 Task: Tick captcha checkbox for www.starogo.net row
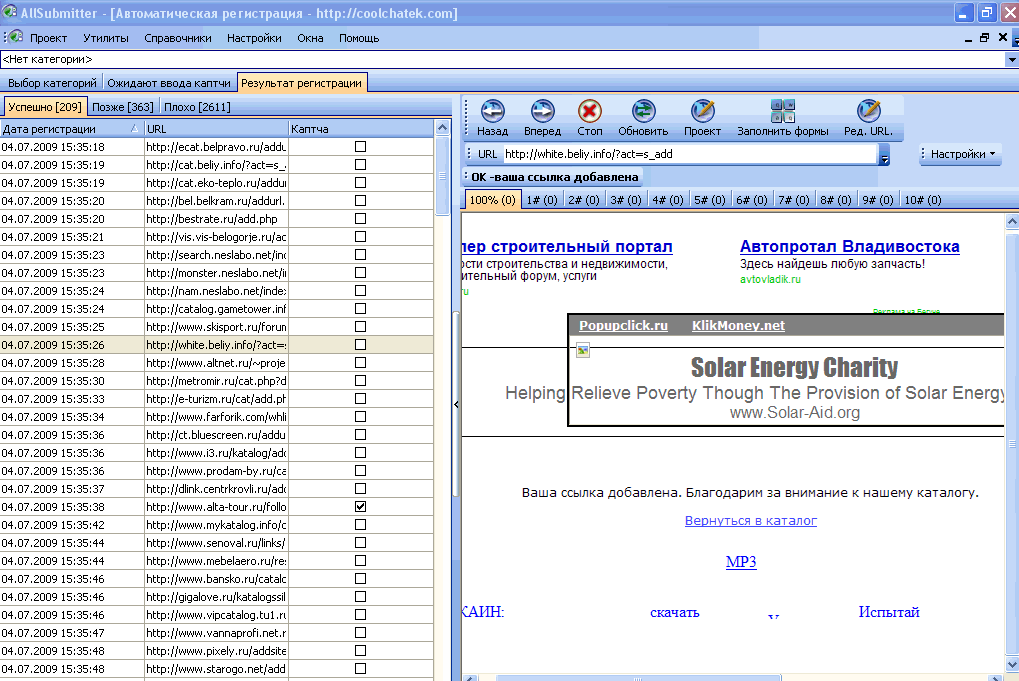[360, 669]
